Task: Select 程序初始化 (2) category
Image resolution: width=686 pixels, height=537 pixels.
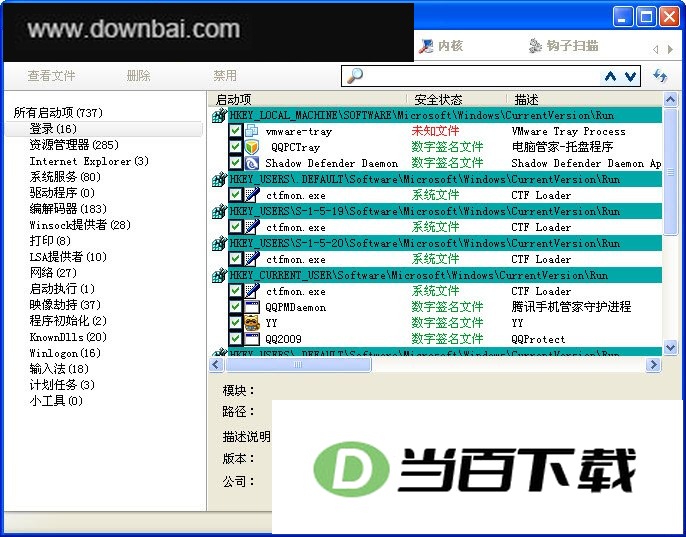Action: coord(68,321)
